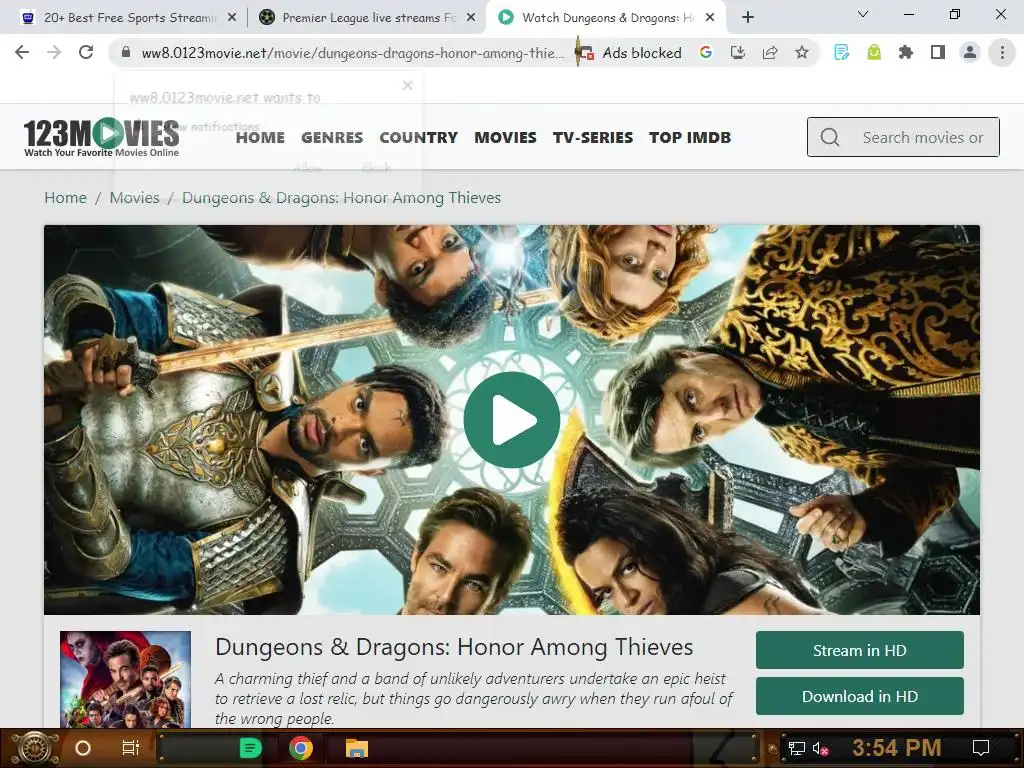
Task: Open a new browser tab
Action: click(x=748, y=18)
